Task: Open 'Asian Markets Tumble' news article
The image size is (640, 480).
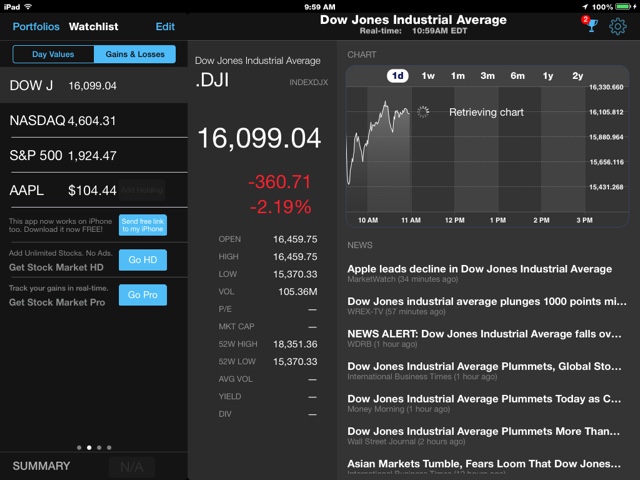Action: point(486,468)
